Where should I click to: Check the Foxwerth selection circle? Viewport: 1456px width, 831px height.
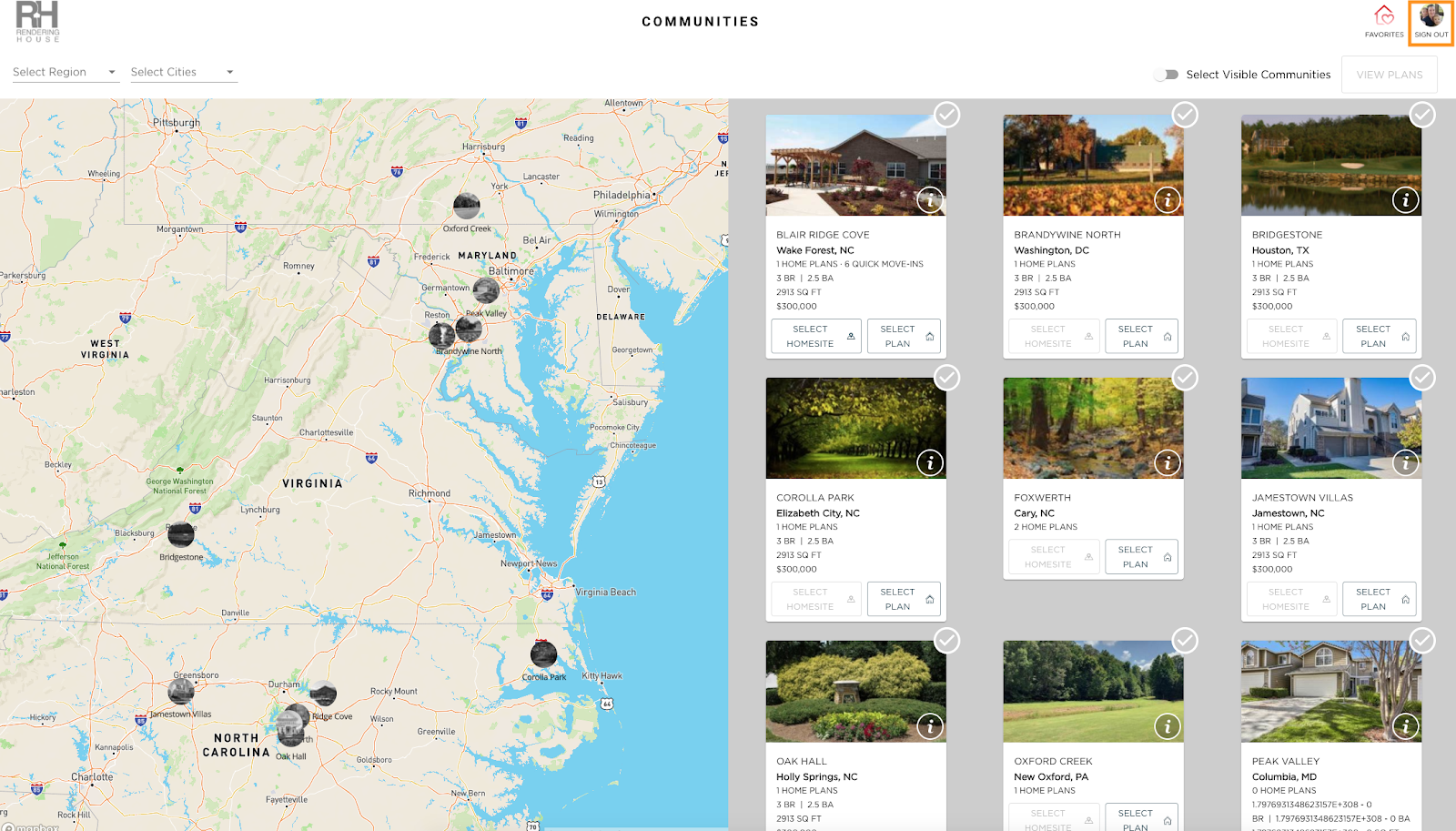pos(1185,378)
